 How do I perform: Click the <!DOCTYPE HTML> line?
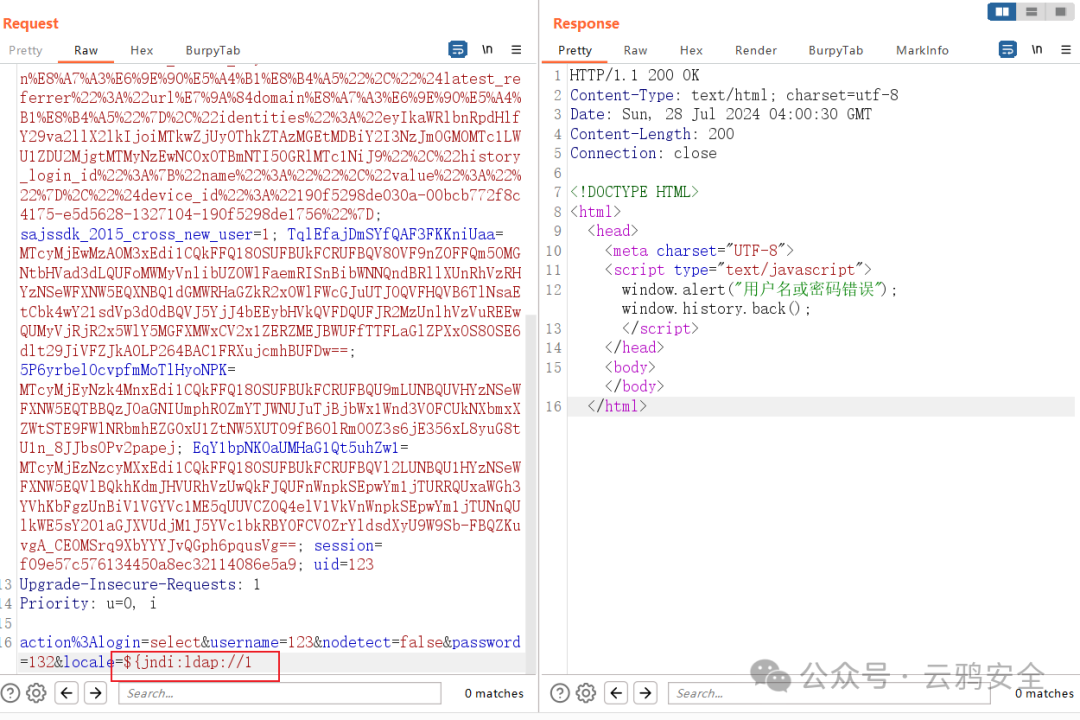(634, 192)
